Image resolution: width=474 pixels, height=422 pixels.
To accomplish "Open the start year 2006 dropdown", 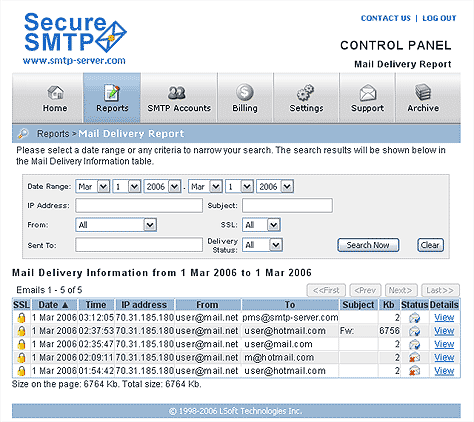I will 162,186.
